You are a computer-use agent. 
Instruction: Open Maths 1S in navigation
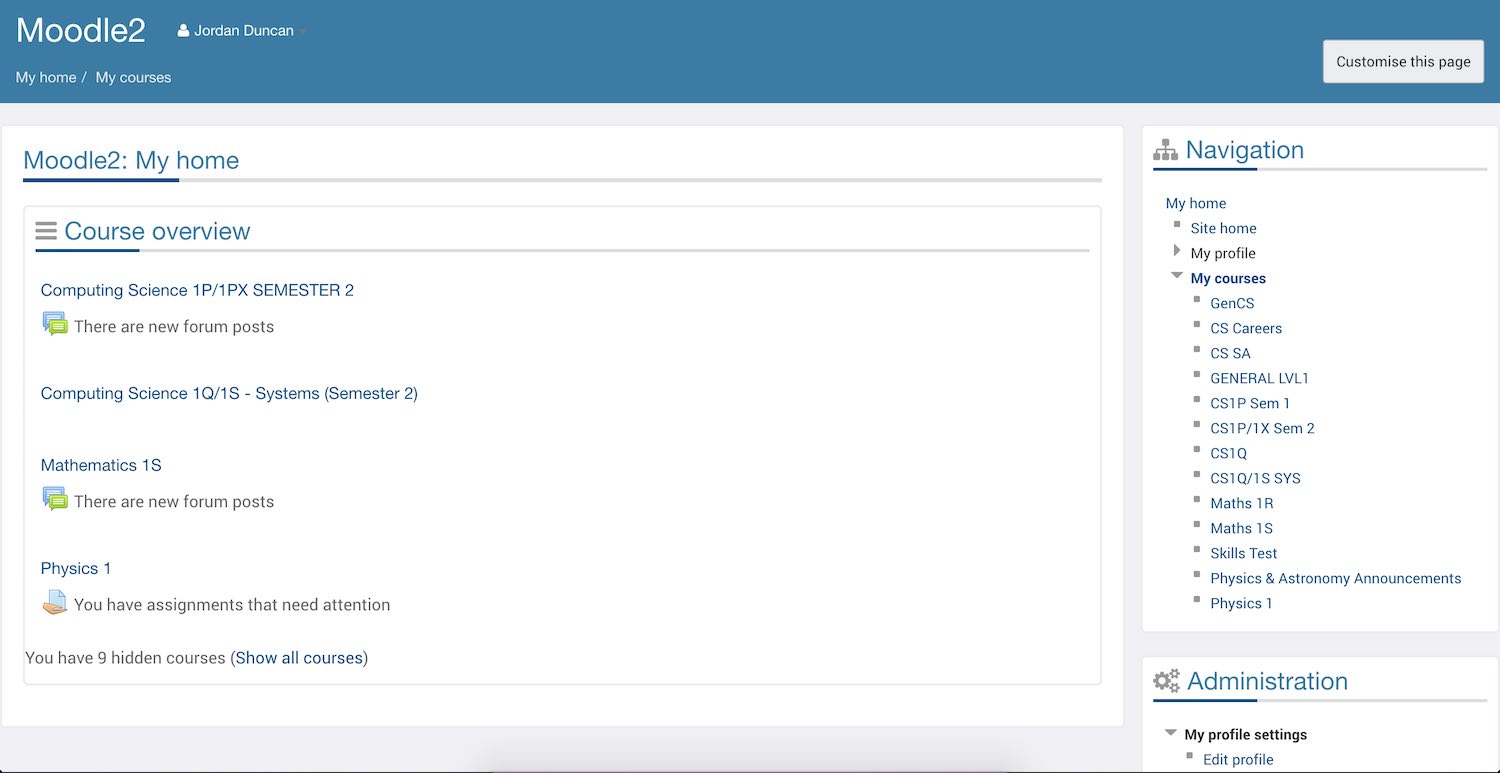pyautogui.click(x=1241, y=528)
